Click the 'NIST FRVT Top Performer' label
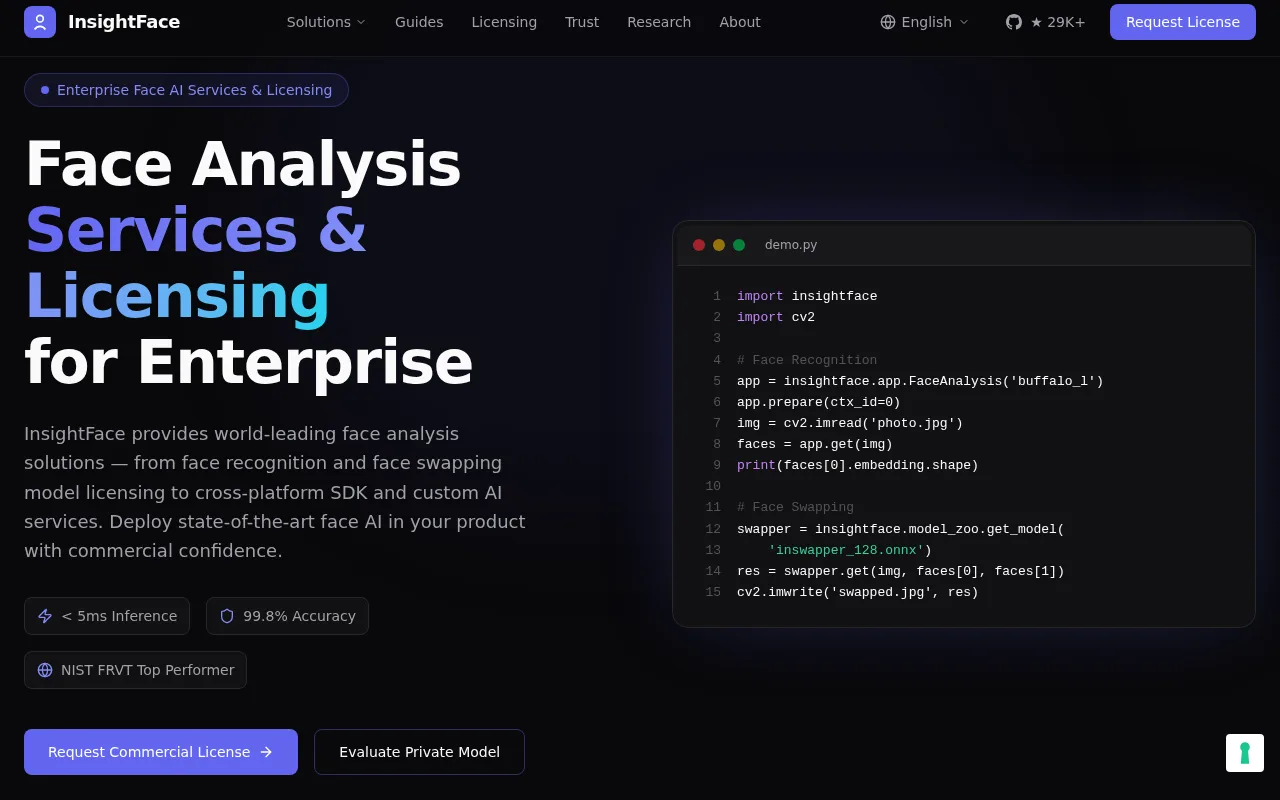This screenshot has width=1280, height=800. [x=148, y=670]
